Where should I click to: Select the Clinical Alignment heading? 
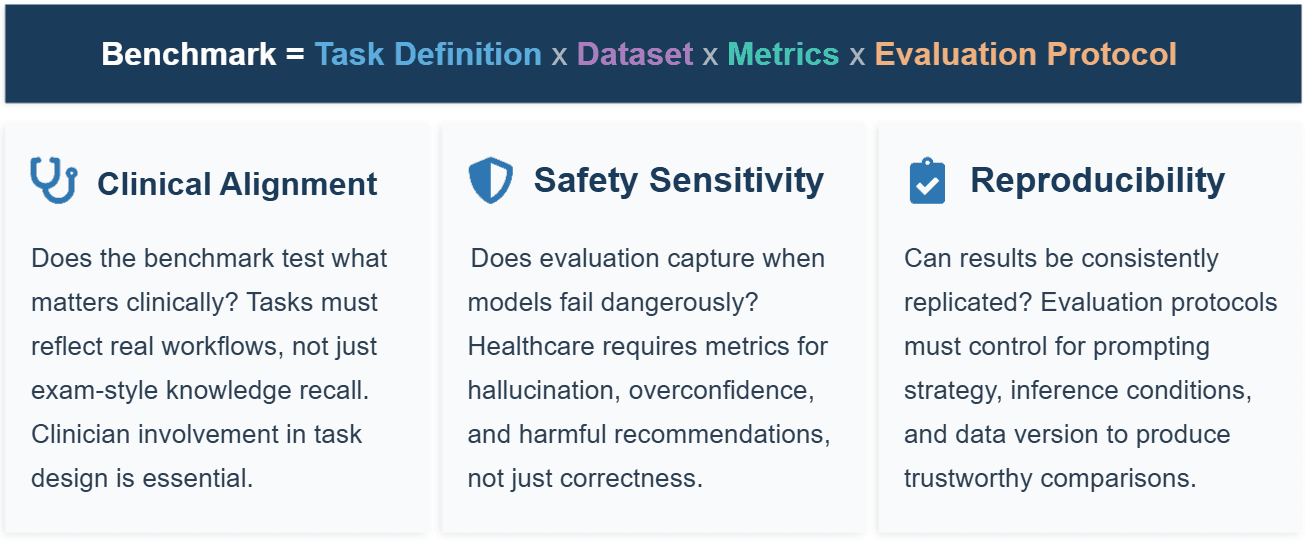(x=237, y=184)
